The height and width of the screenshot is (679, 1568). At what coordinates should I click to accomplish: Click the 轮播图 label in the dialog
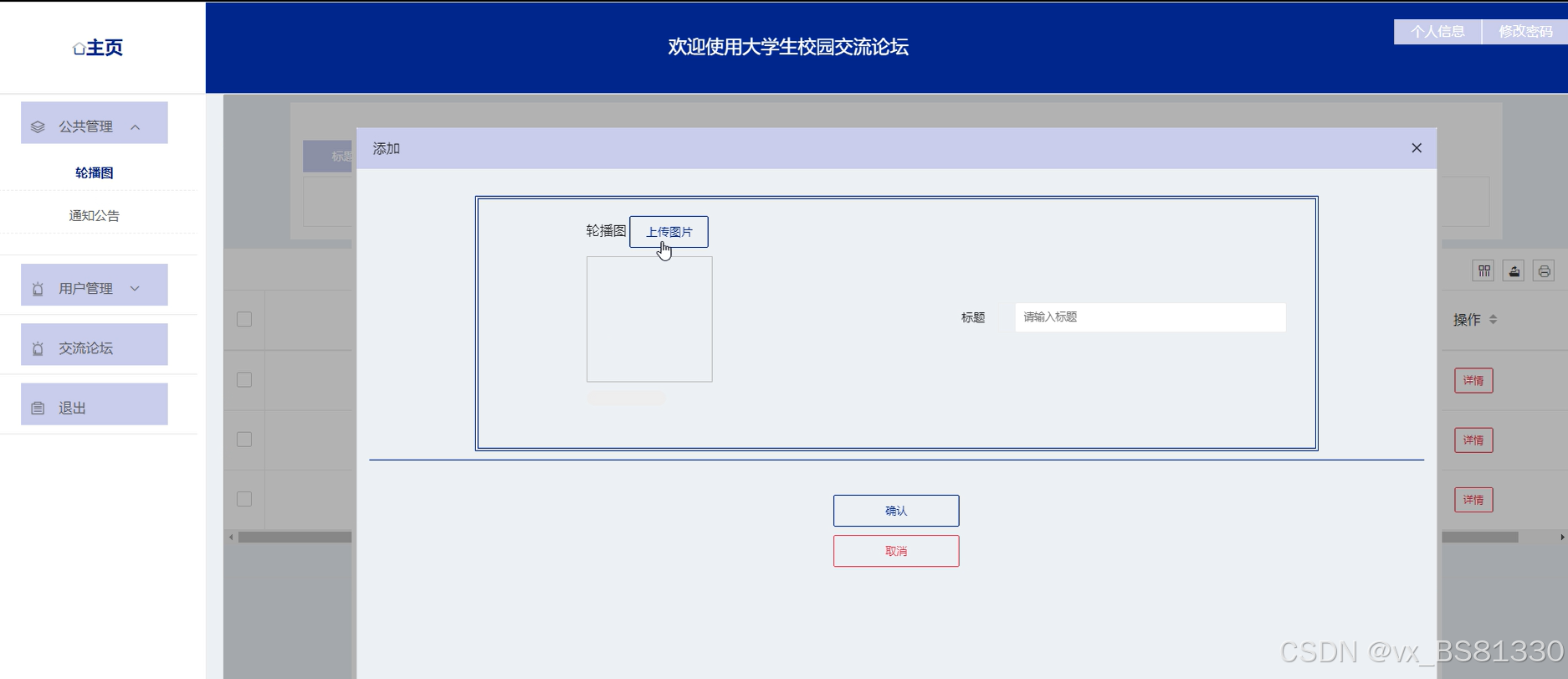[606, 230]
